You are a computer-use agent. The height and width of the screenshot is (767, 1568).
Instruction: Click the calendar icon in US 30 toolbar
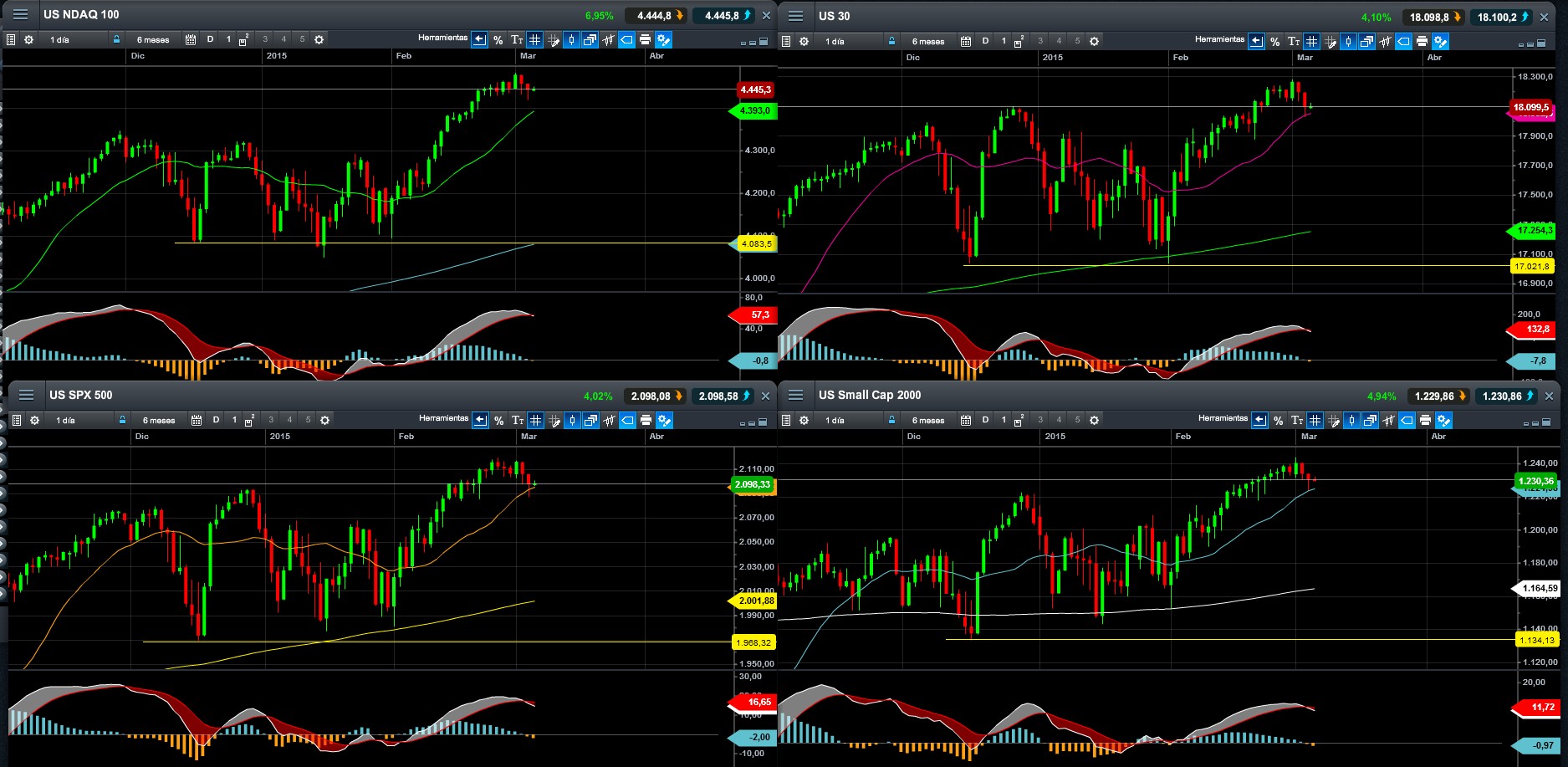[x=966, y=41]
